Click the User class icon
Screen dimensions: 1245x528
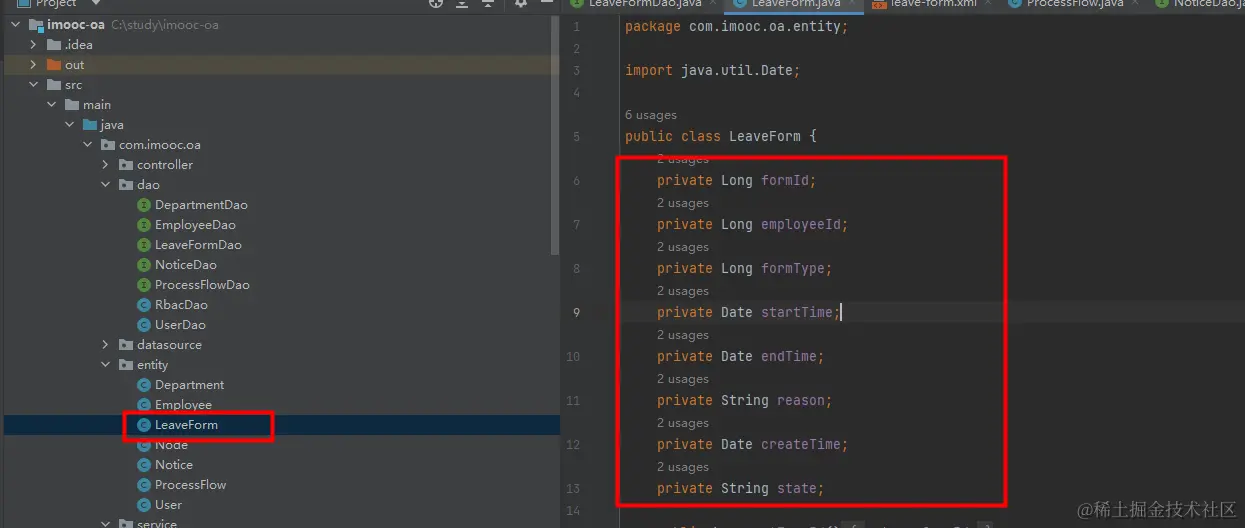click(144, 505)
